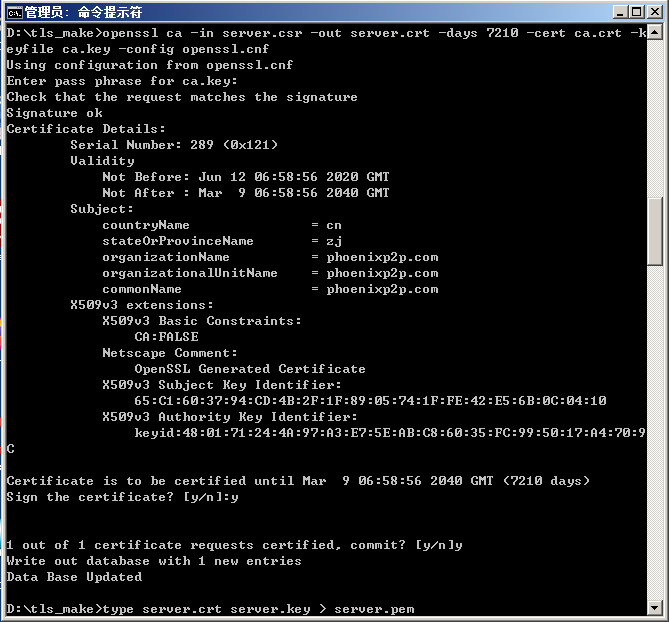Click the 'X509v3 Basic Constraints:' heading
The width and height of the screenshot is (669, 622).
202,321
